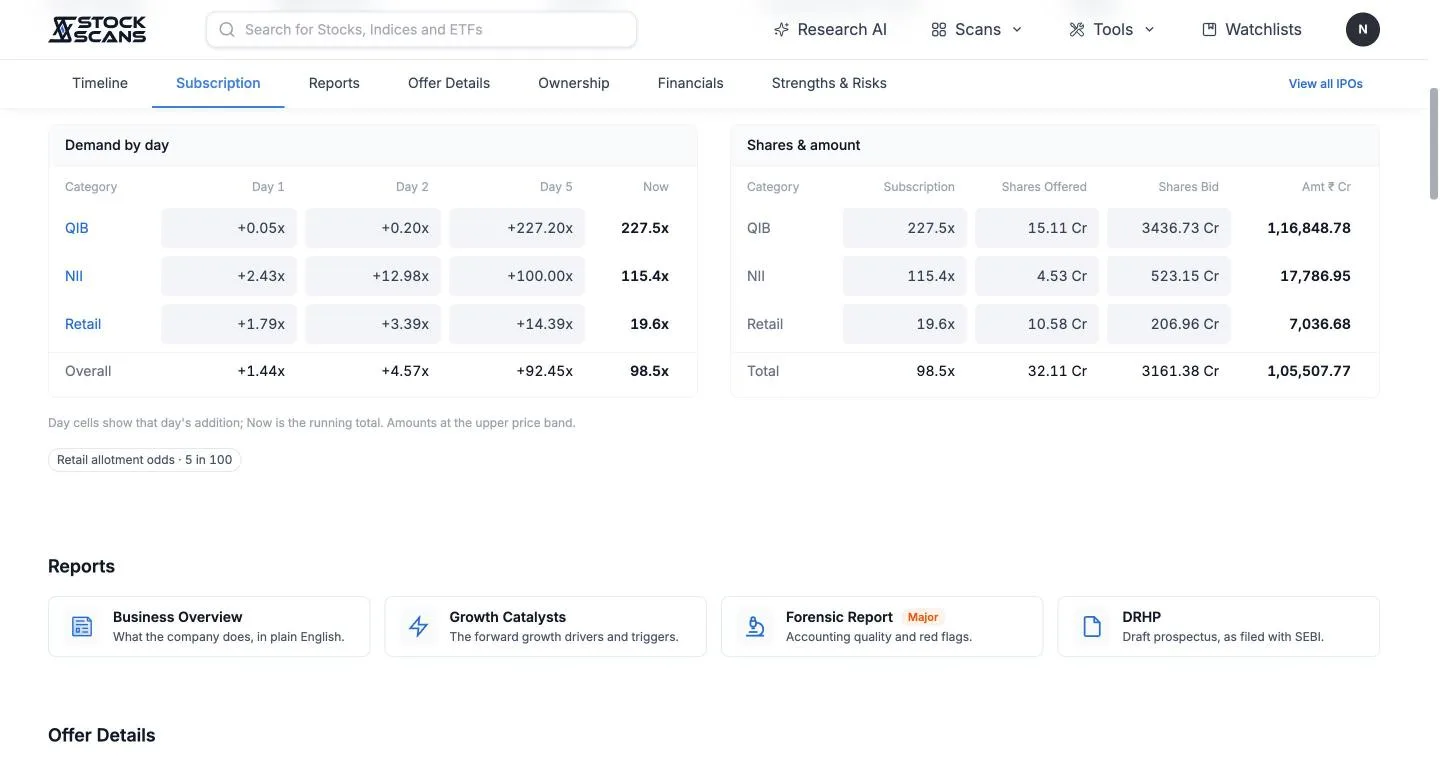Click the search magnifier icon
Screen dimensions: 1440x757
[x=227, y=30]
